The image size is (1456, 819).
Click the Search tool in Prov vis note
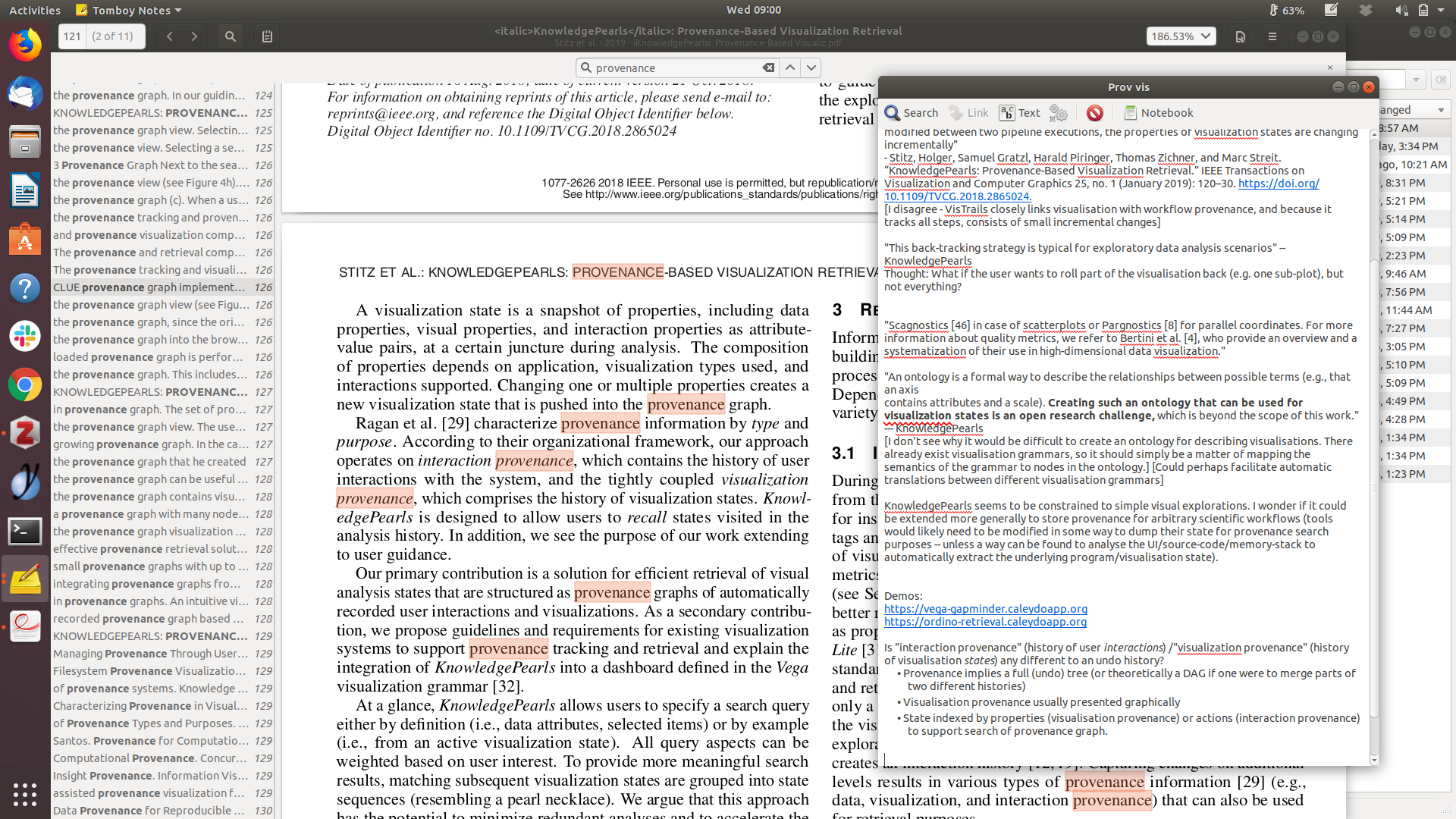[x=912, y=113]
